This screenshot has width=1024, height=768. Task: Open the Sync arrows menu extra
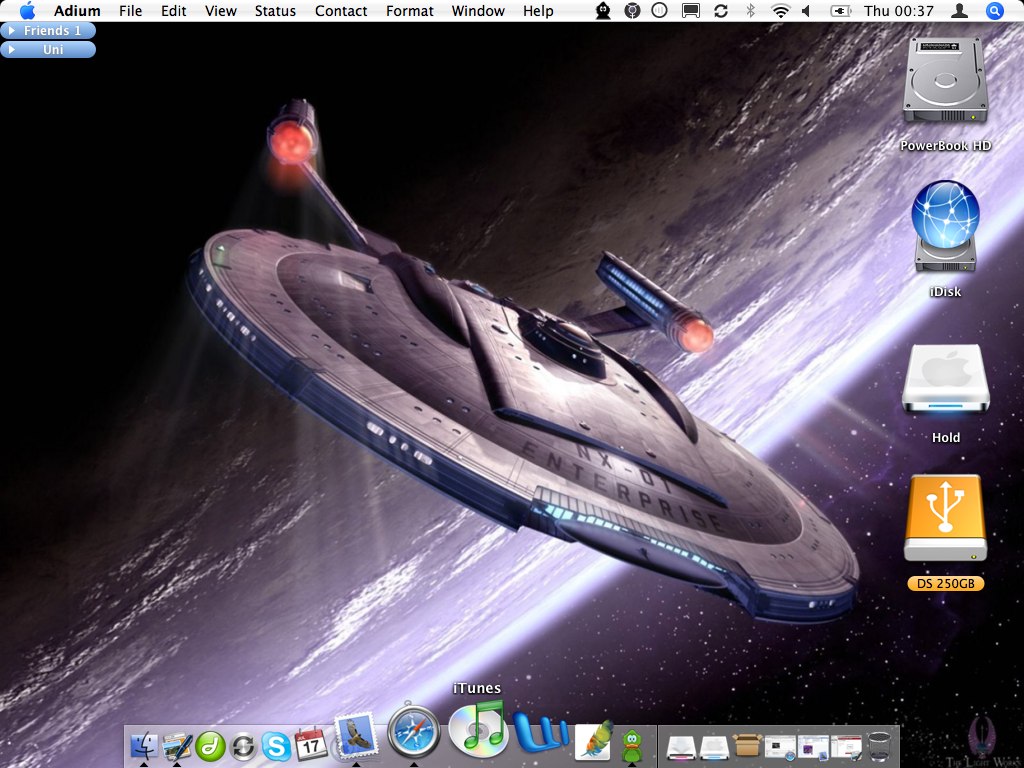tap(721, 10)
